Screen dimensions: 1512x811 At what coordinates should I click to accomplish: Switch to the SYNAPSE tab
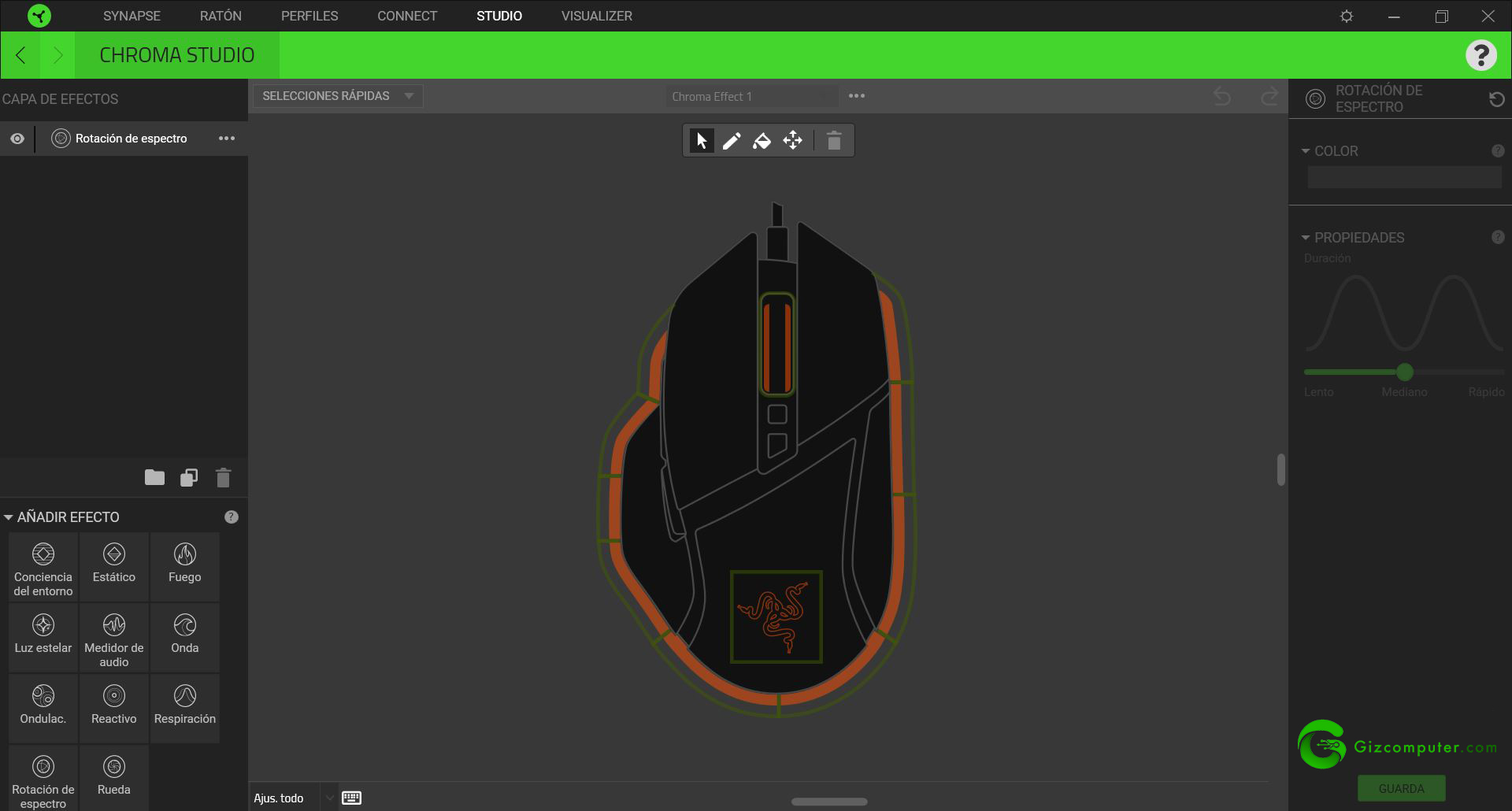coord(132,16)
